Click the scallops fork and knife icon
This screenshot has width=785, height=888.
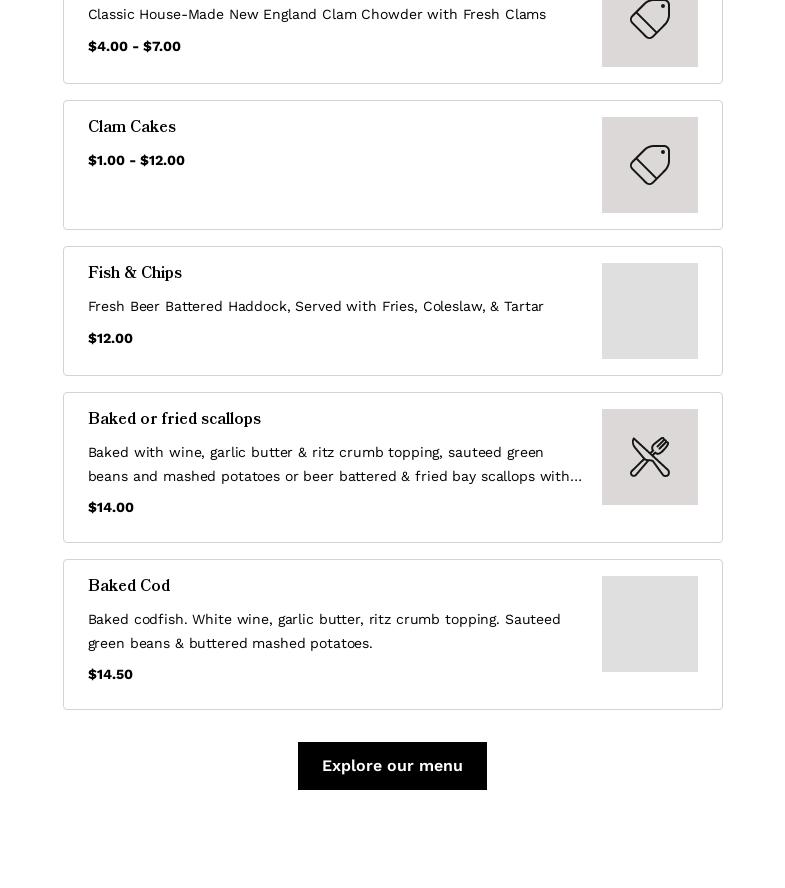tap(650, 457)
